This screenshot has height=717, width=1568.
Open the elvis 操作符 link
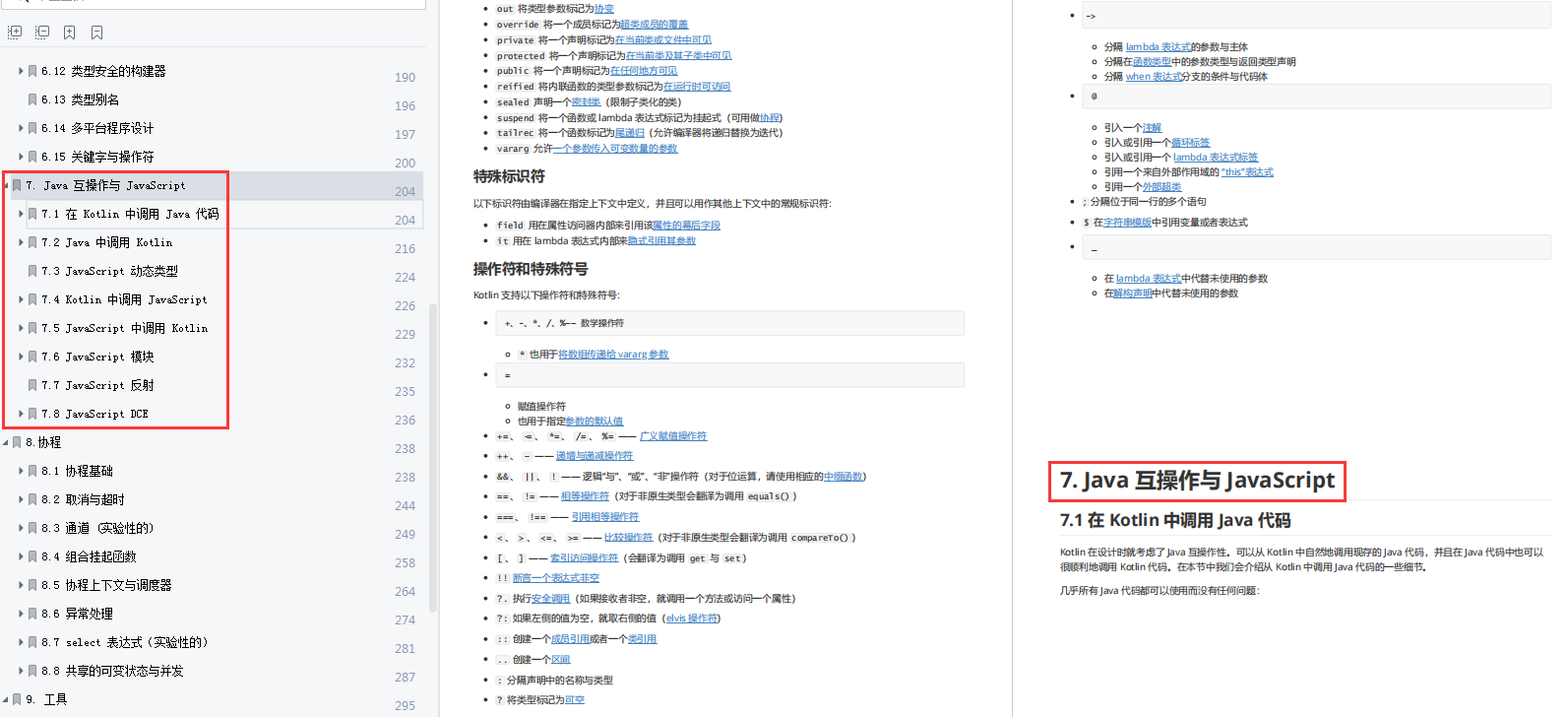pyautogui.click(x=692, y=619)
